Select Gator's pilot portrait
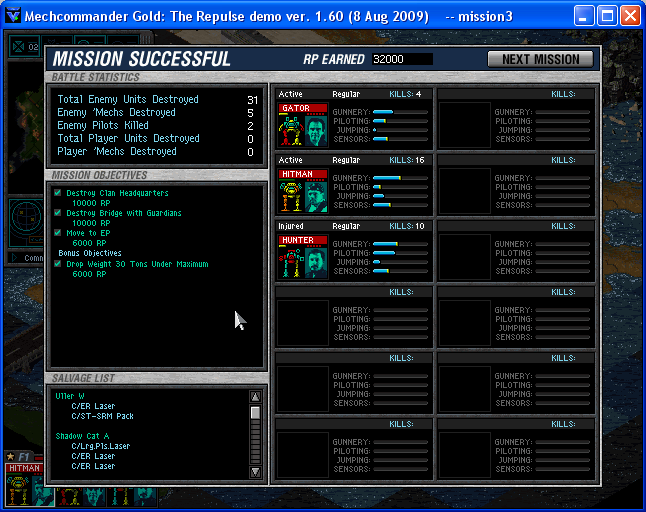 [316, 131]
